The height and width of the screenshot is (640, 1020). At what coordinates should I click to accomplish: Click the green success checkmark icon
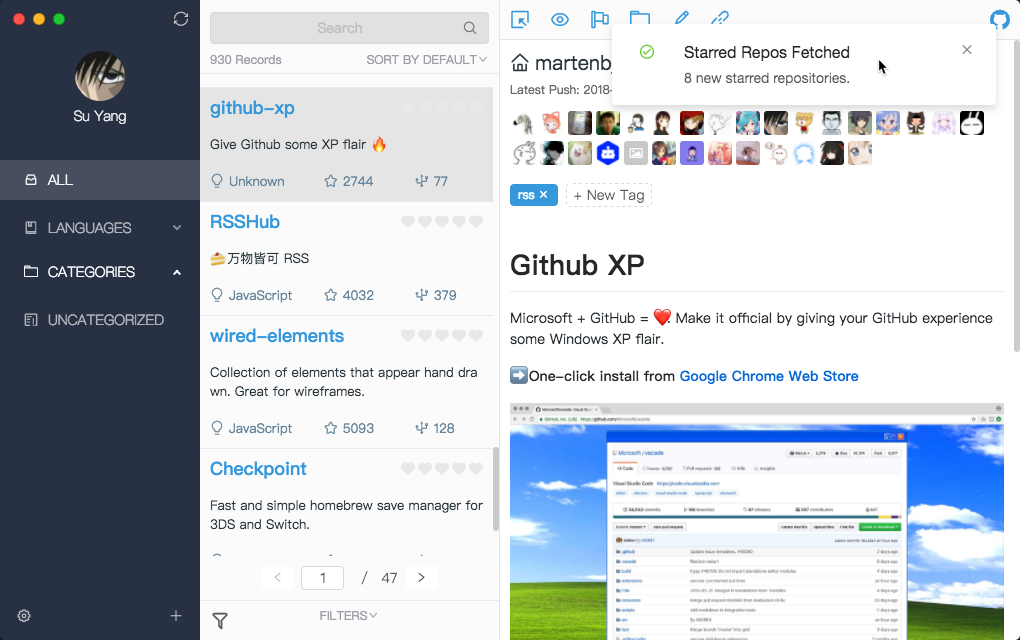click(x=647, y=52)
